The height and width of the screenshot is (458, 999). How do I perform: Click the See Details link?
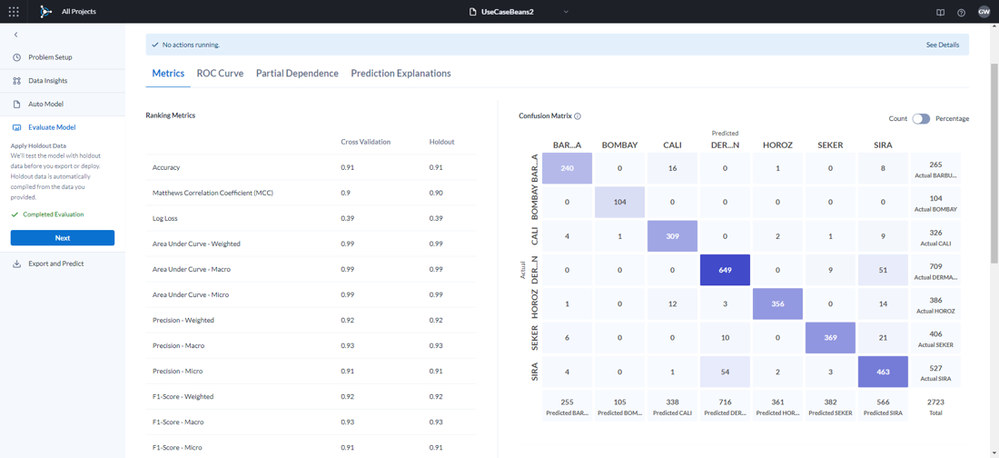coord(942,45)
